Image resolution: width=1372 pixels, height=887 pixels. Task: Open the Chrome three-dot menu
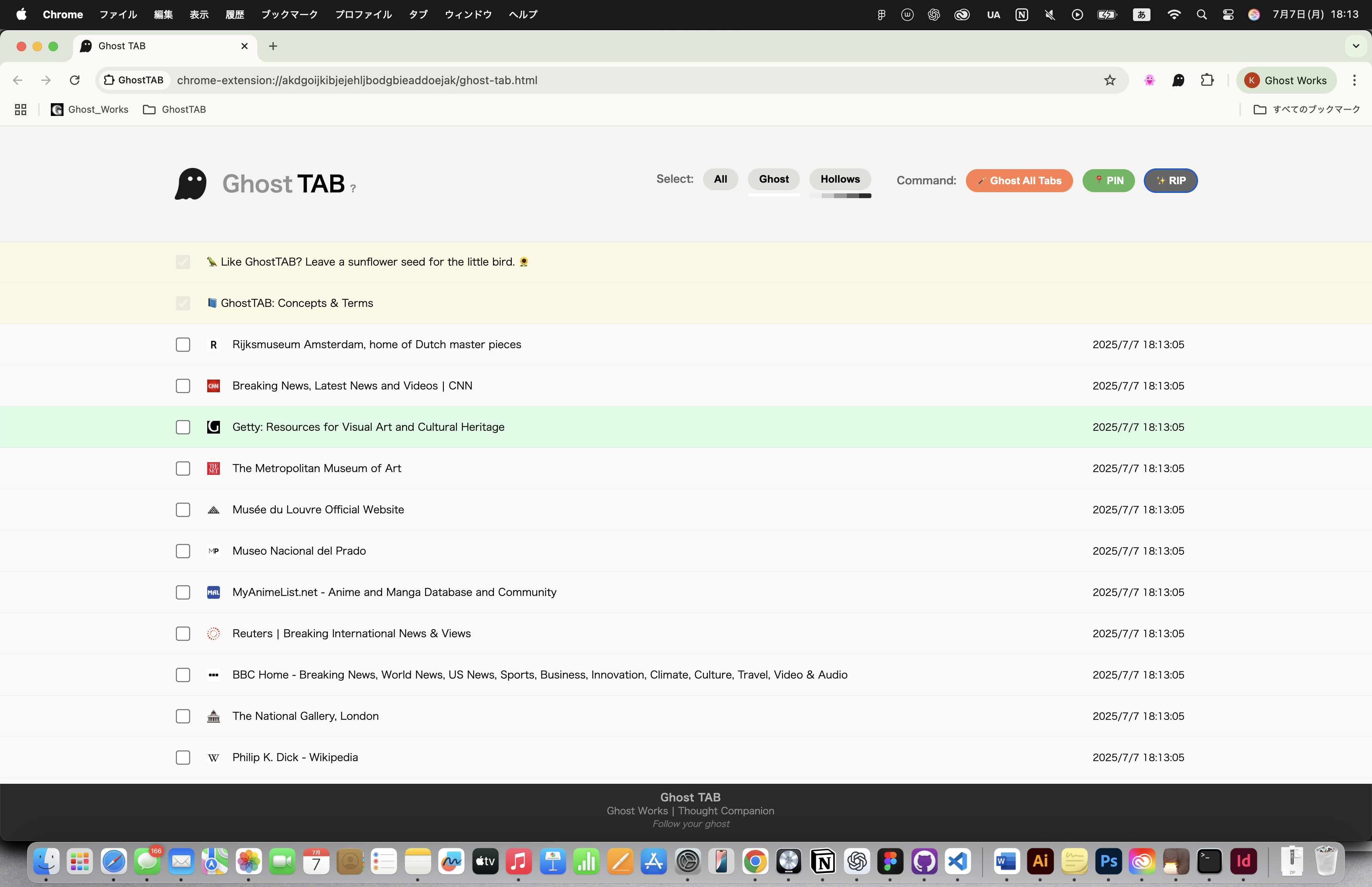[x=1354, y=80]
